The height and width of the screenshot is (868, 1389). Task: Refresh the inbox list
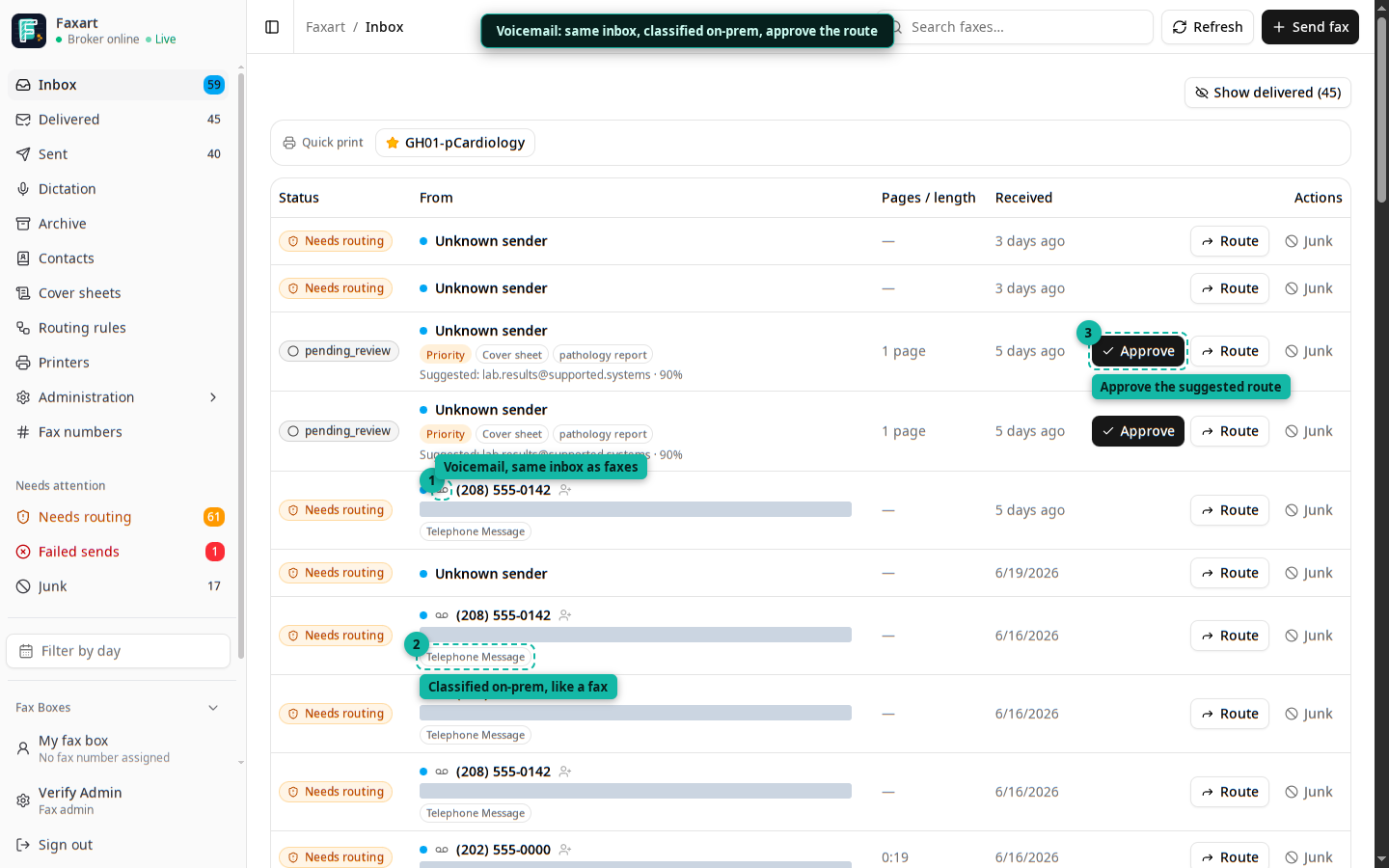coord(1208,27)
